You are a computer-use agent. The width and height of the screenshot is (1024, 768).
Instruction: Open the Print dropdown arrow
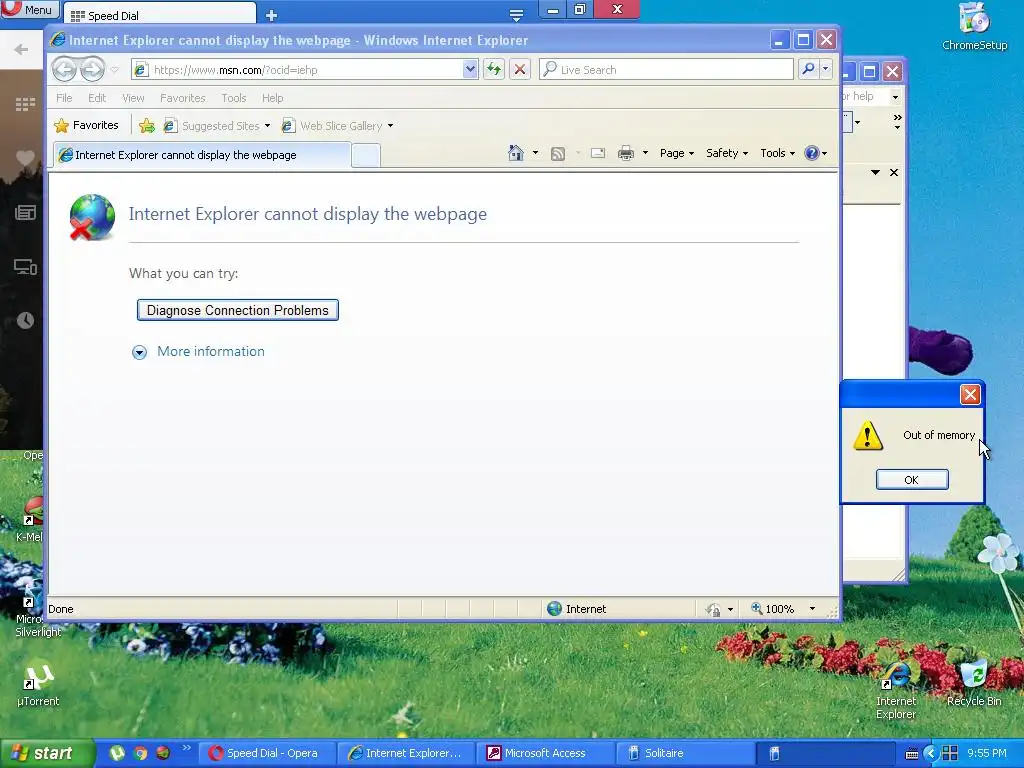tap(645, 153)
